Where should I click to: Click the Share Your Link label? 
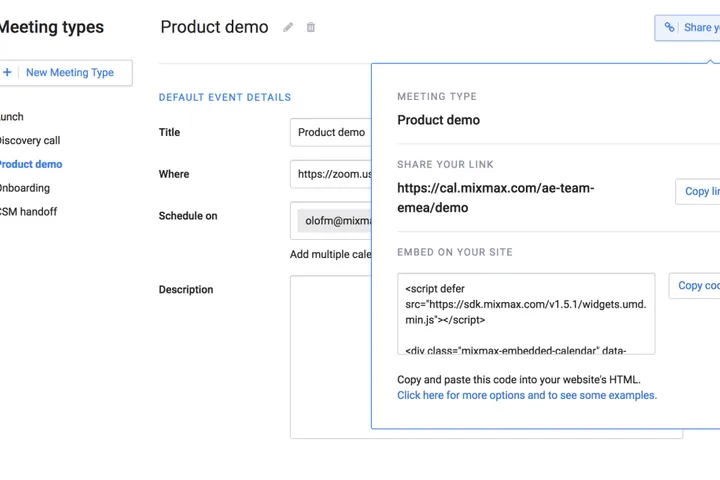point(445,164)
